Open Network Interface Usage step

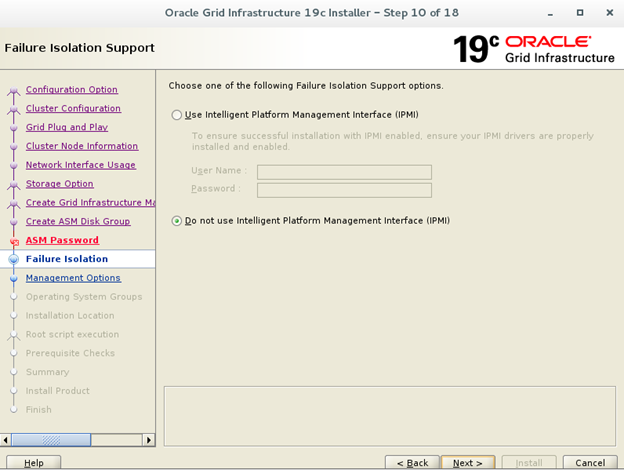(x=81, y=165)
